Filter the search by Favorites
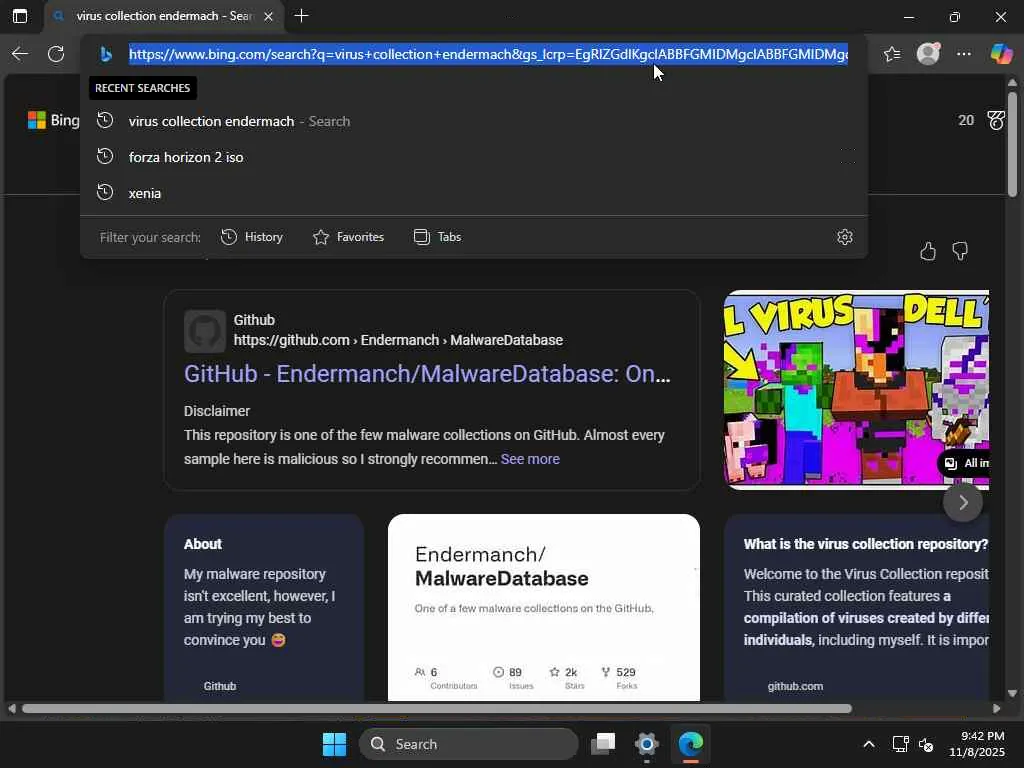Viewport: 1024px width, 768px height. click(x=348, y=237)
